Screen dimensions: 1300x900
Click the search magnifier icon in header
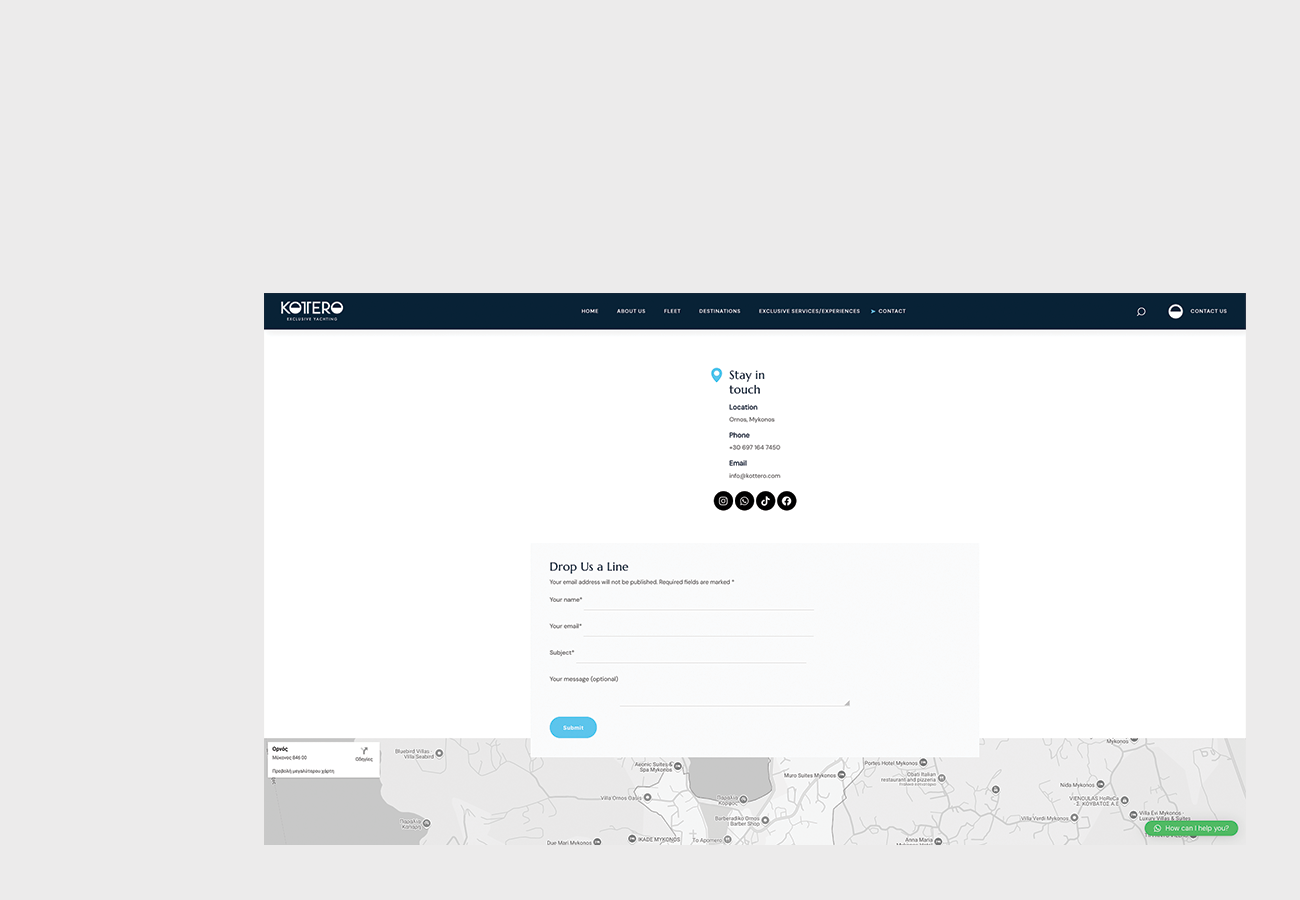point(1141,311)
